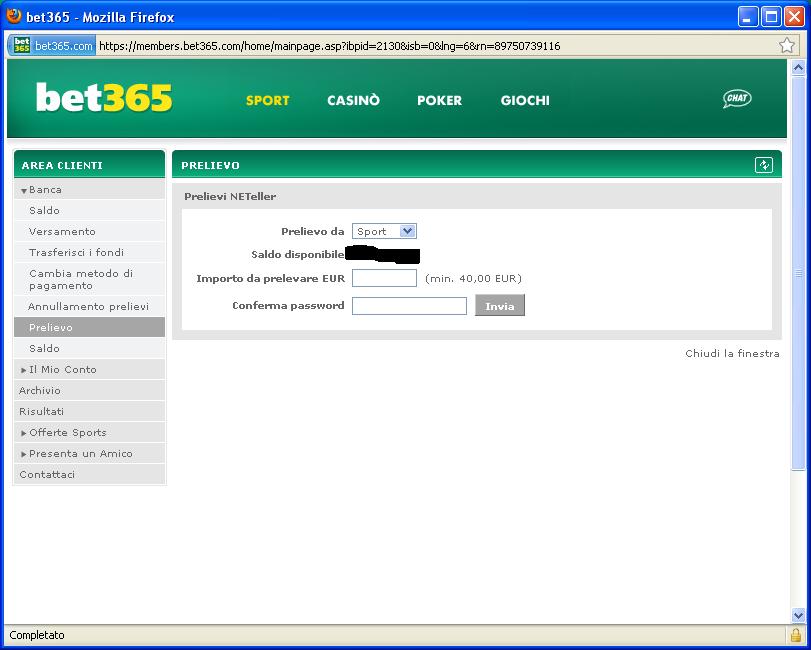Select the highlighted Prelievo item
The width and height of the screenshot is (811, 650).
[89, 327]
